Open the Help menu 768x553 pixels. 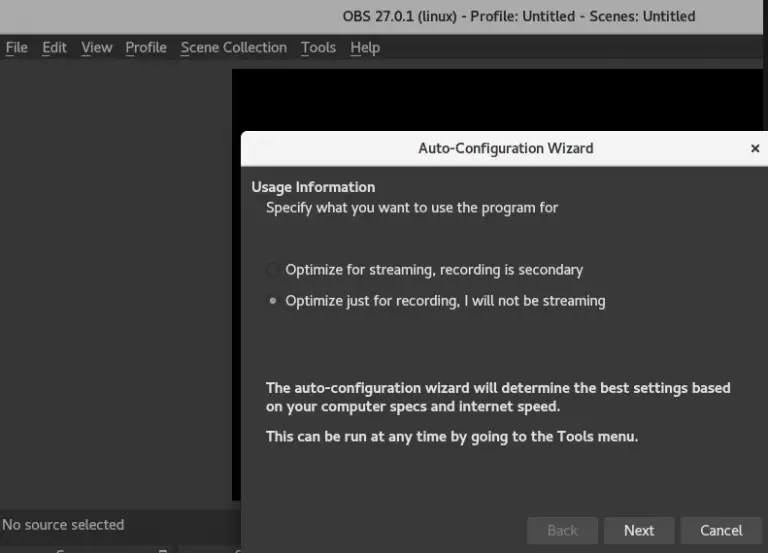click(365, 48)
